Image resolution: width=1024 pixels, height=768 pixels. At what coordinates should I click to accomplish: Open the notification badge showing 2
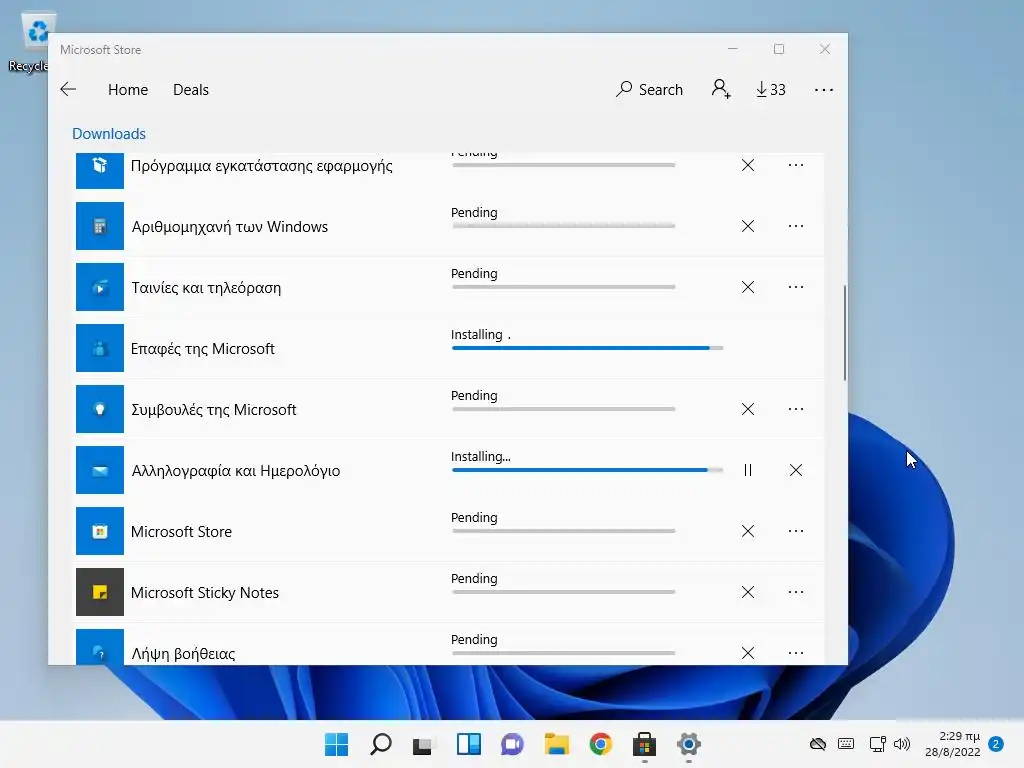997,744
